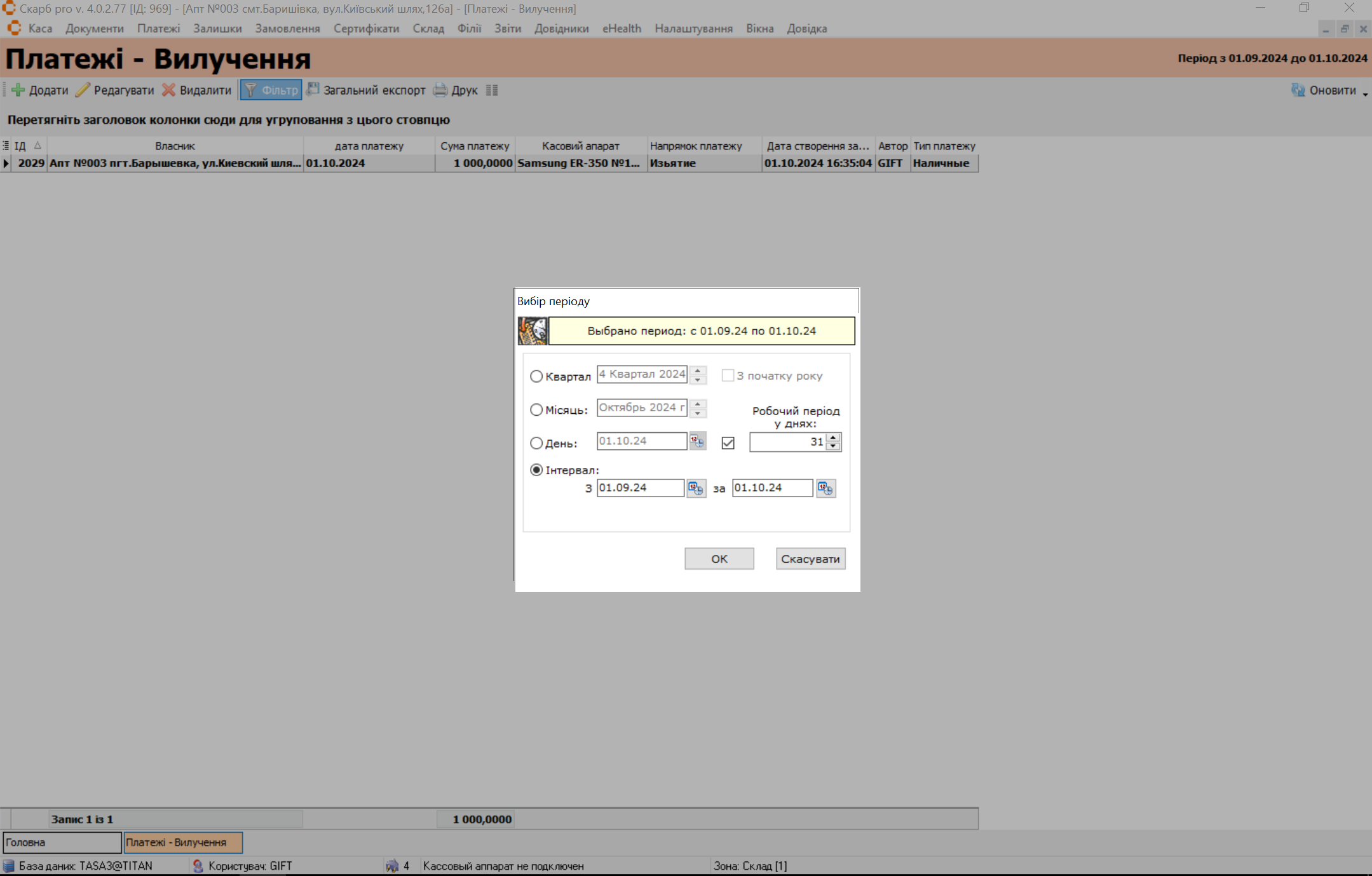Open the Довідники menu

pyautogui.click(x=561, y=29)
